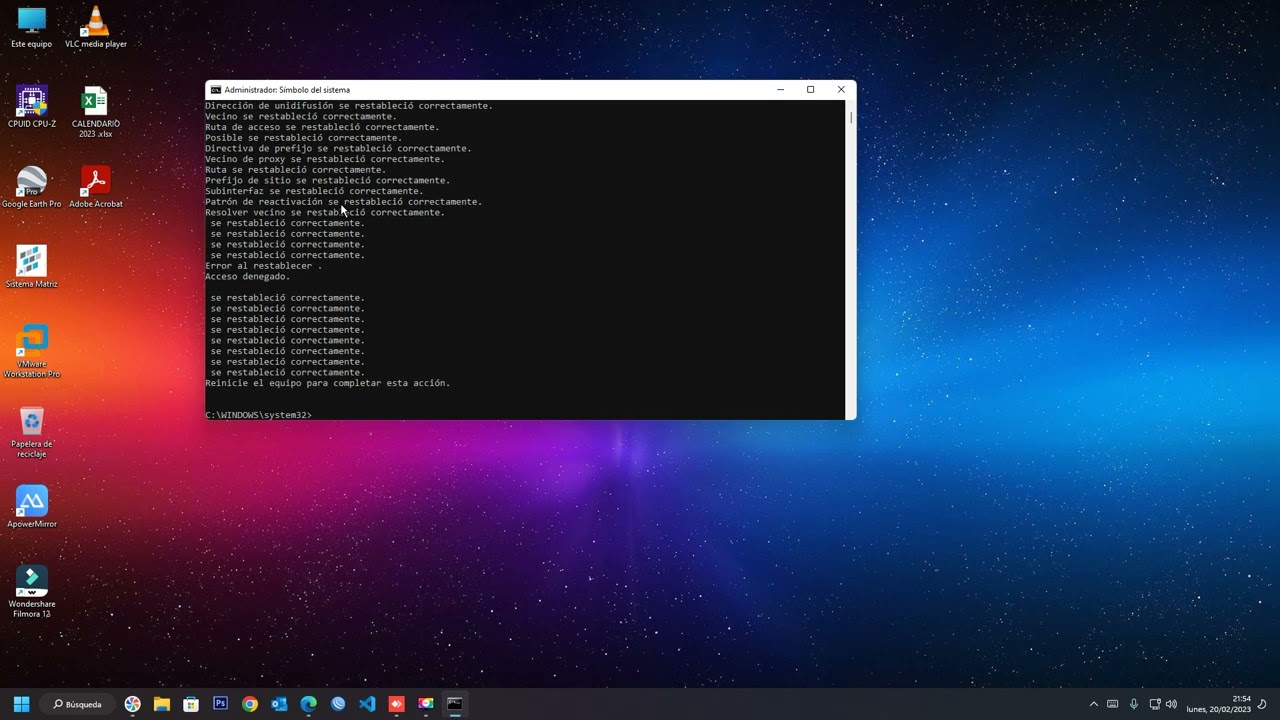Select the CPUID CPU-Z desktop shortcut
The height and width of the screenshot is (720, 1280).
pyautogui.click(x=32, y=107)
